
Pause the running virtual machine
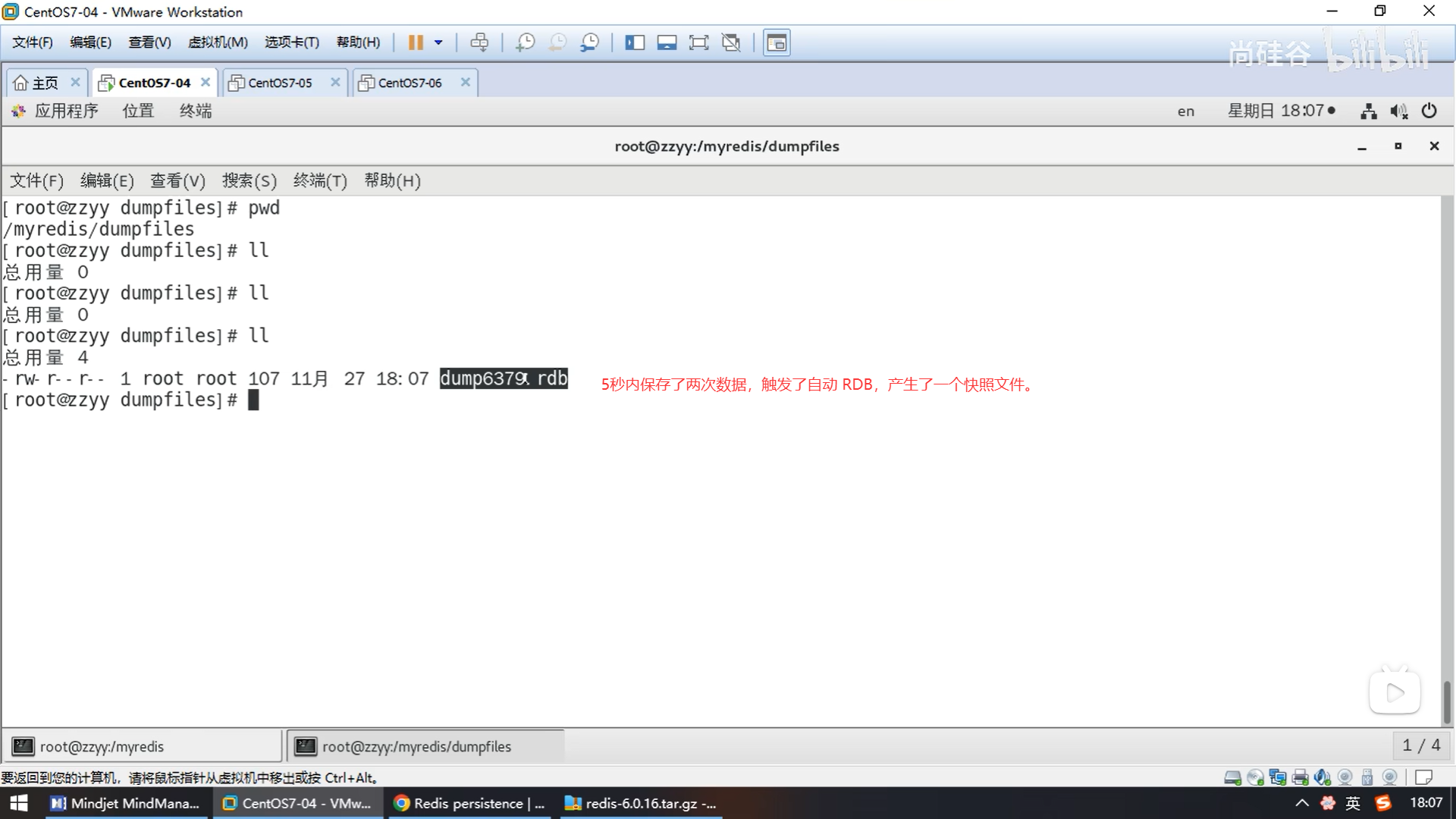[416, 42]
